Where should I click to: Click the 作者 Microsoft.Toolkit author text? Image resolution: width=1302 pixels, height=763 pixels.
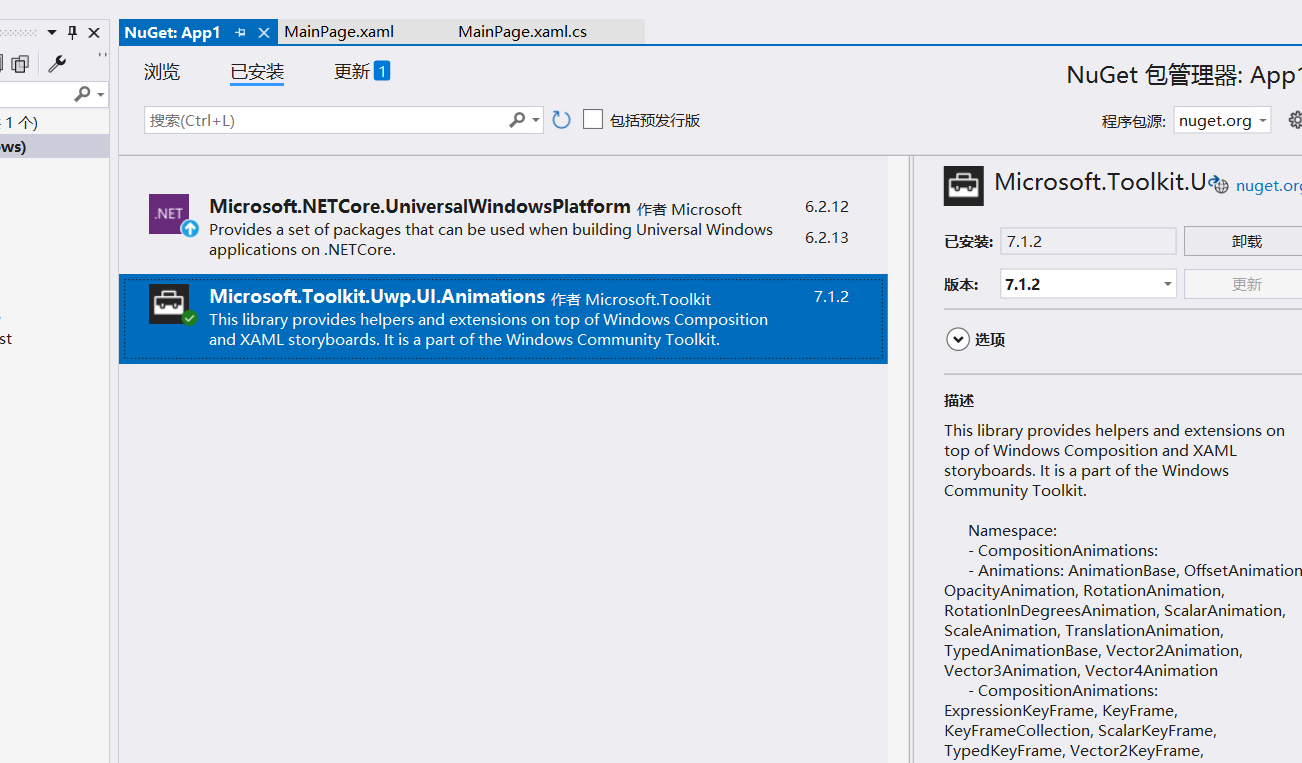coord(631,299)
